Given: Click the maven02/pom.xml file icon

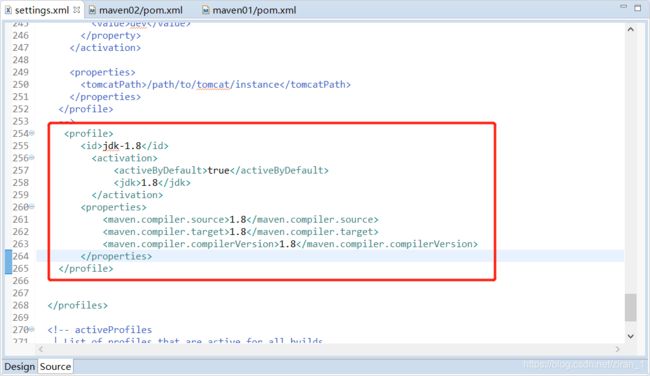Looking at the screenshot, I should [x=92, y=10].
